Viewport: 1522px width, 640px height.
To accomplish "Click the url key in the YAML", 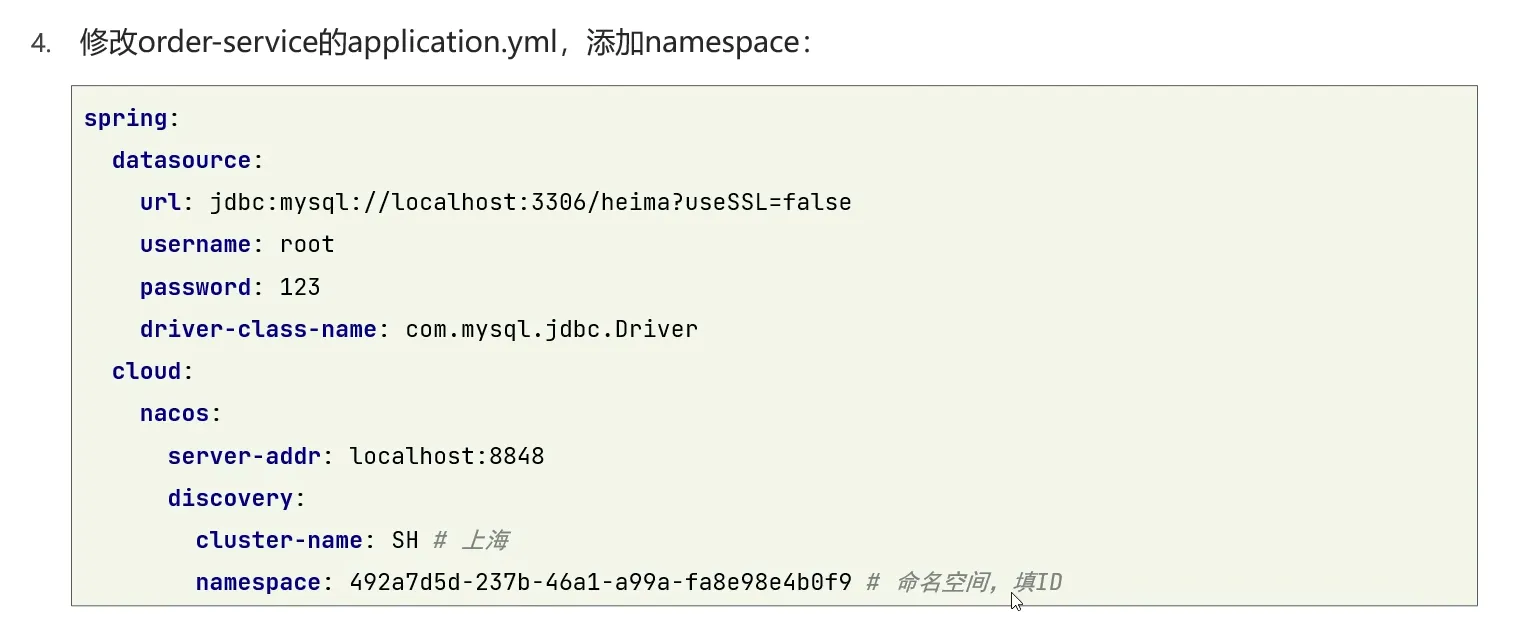I will [x=160, y=202].
